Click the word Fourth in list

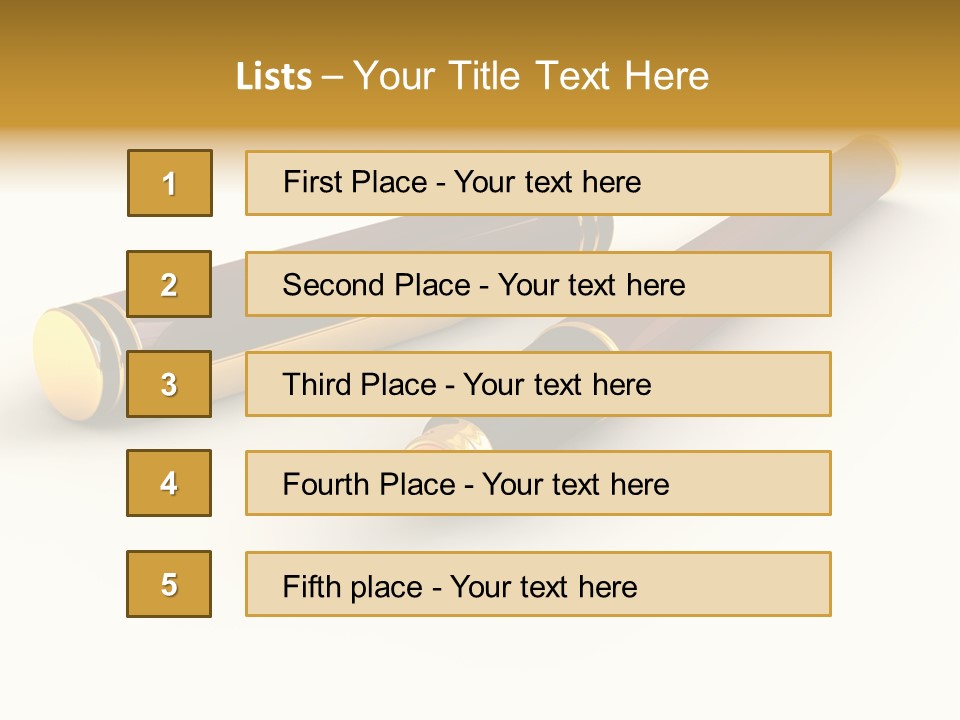(325, 484)
